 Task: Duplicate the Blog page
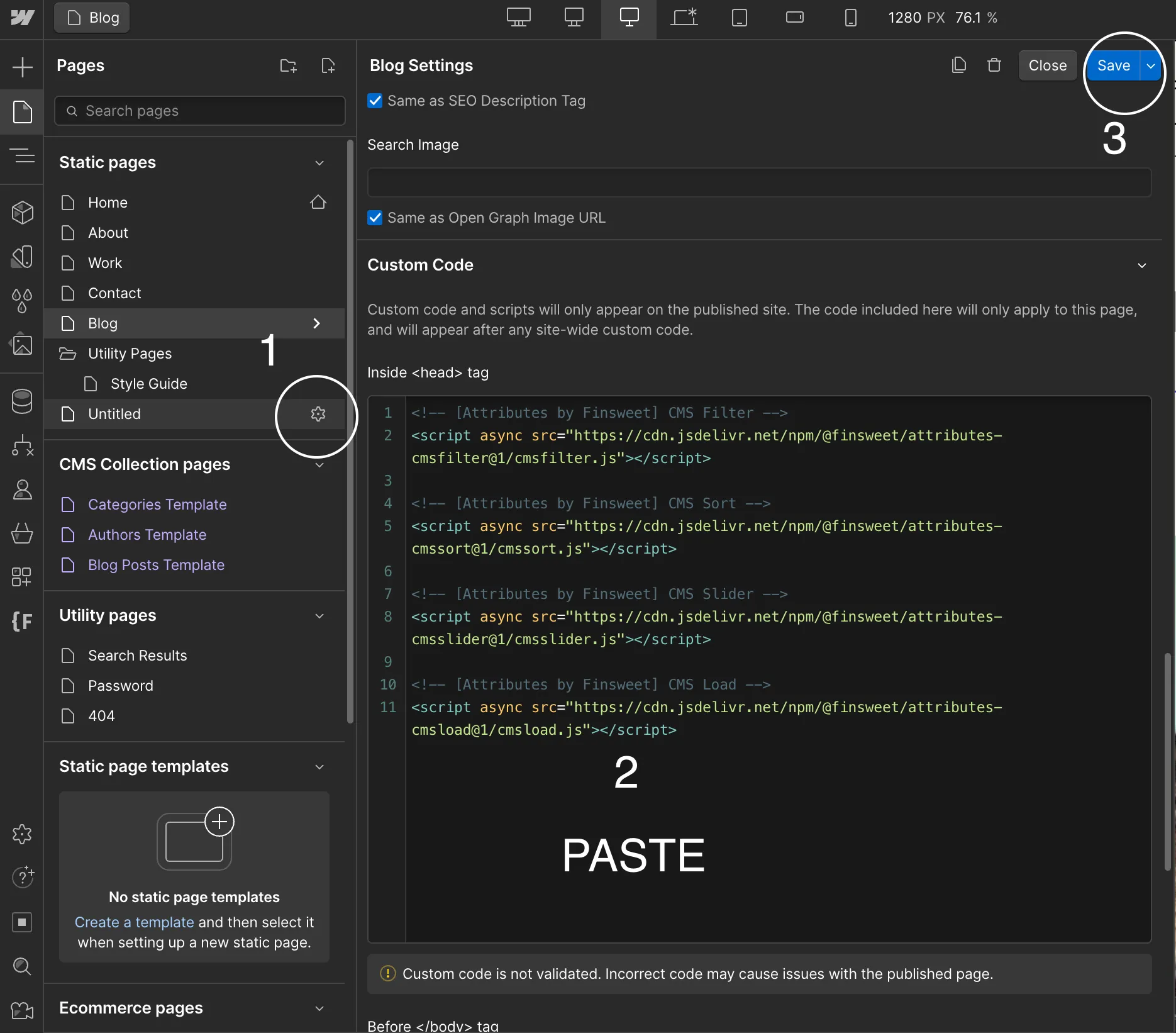pyautogui.click(x=958, y=65)
